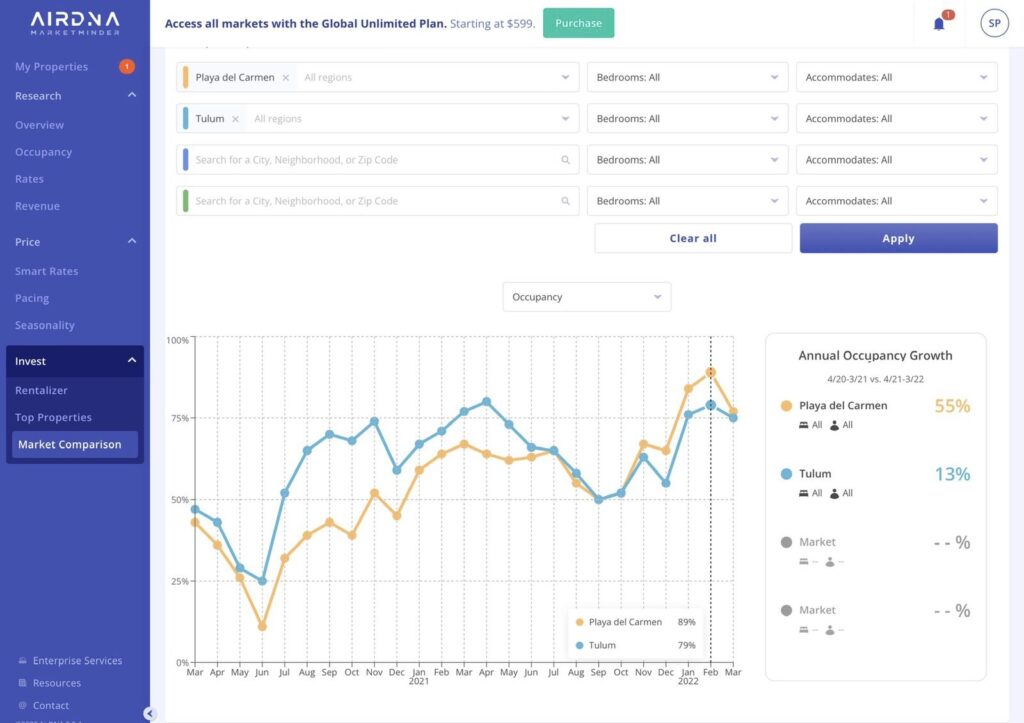
Task: Click the Resources icon in sidebar
Action: (22, 683)
